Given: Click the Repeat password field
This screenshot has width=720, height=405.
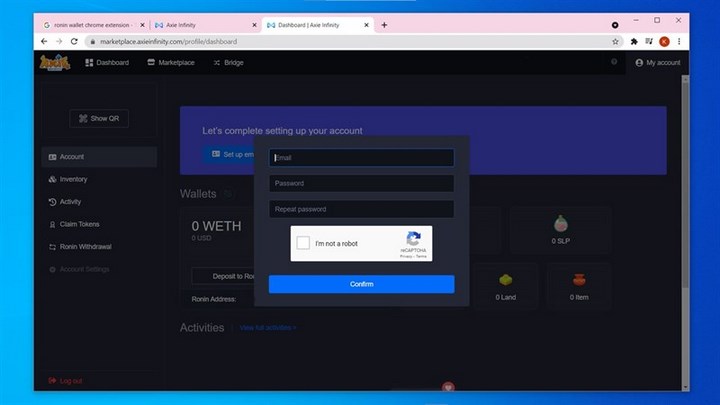Looking at the screenshot, I should pyautogui.click(x=361, y=209).
